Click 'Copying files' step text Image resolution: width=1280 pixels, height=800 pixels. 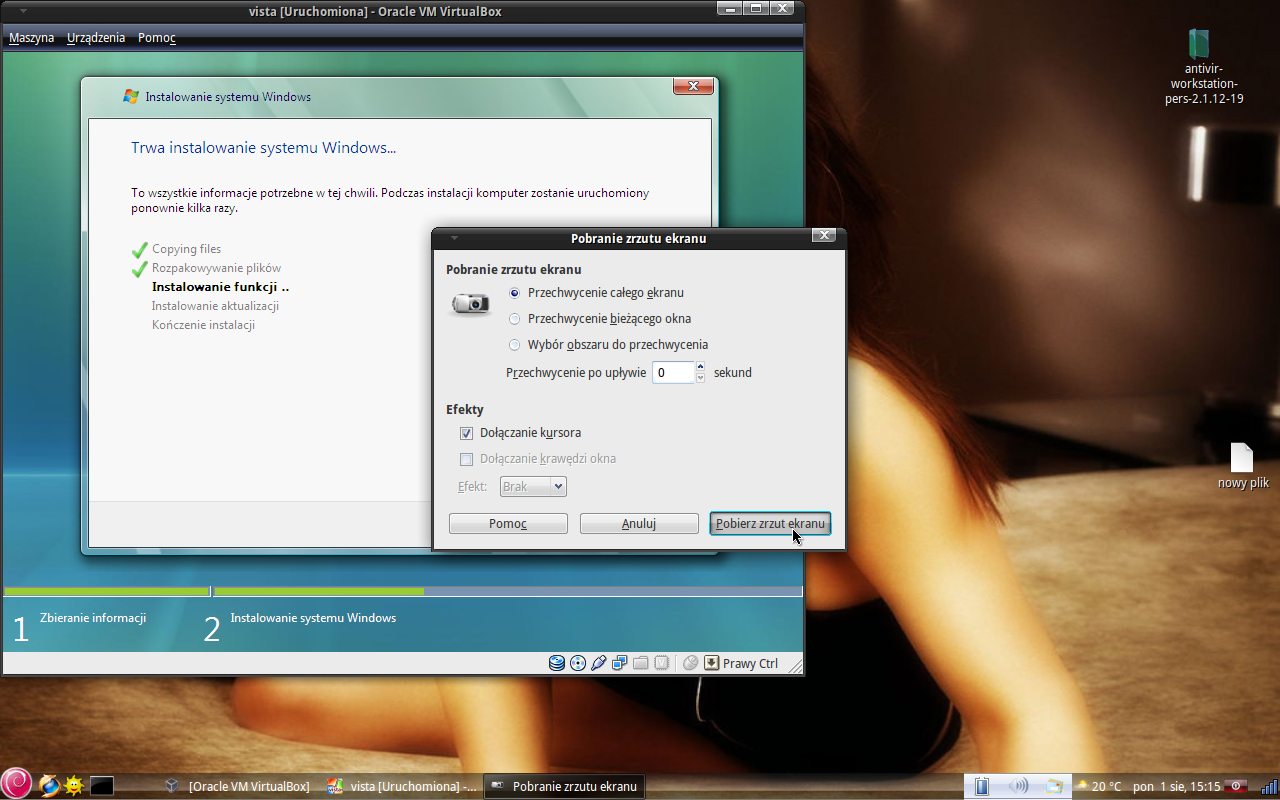[x=187, y=249]
